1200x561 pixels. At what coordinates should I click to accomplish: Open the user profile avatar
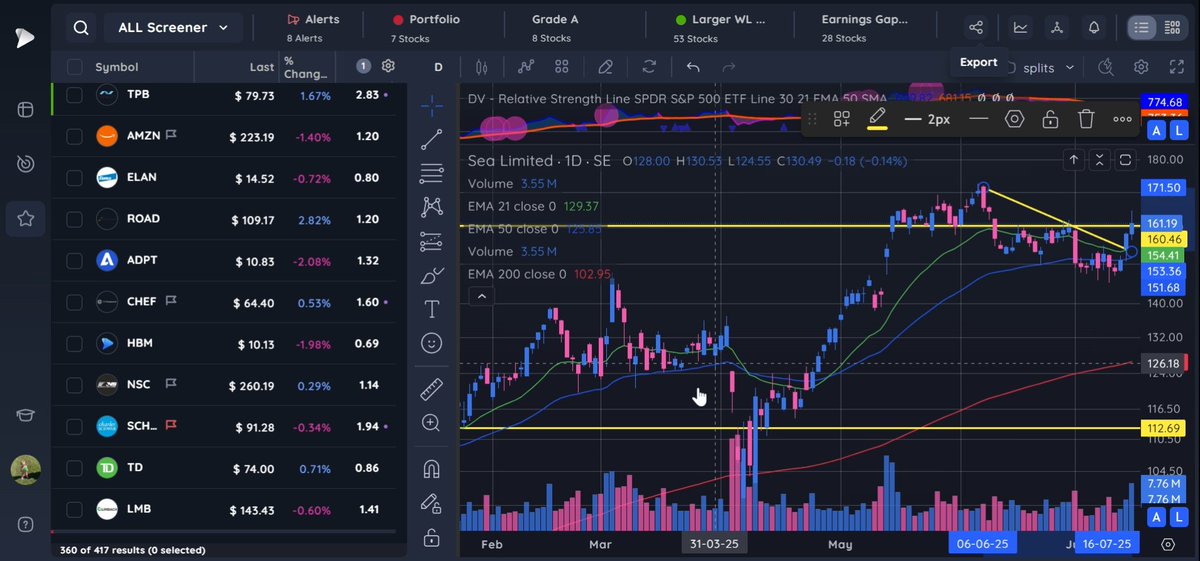(x=25, y=469)
